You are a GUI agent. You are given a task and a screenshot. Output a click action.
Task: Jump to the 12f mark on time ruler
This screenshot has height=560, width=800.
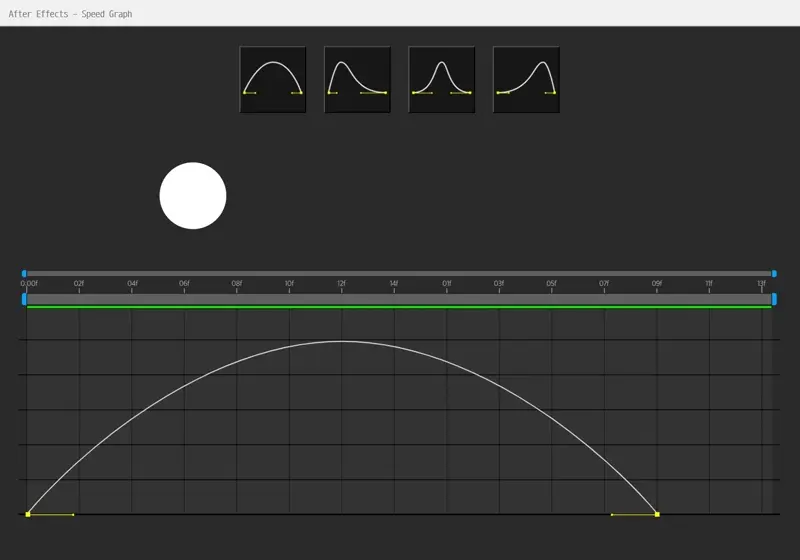(341, 284)
